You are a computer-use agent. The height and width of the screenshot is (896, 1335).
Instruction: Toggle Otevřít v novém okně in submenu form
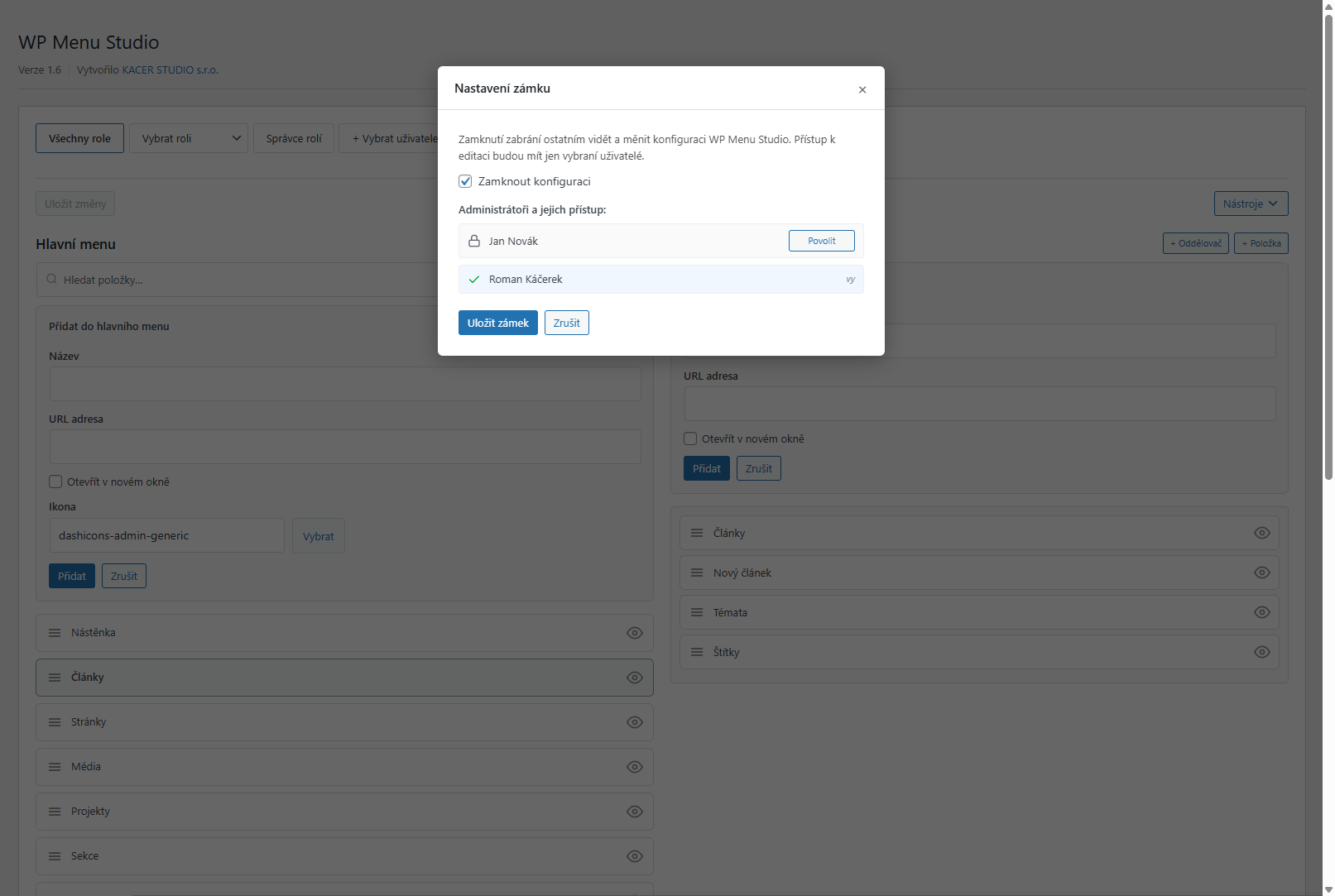690,438
